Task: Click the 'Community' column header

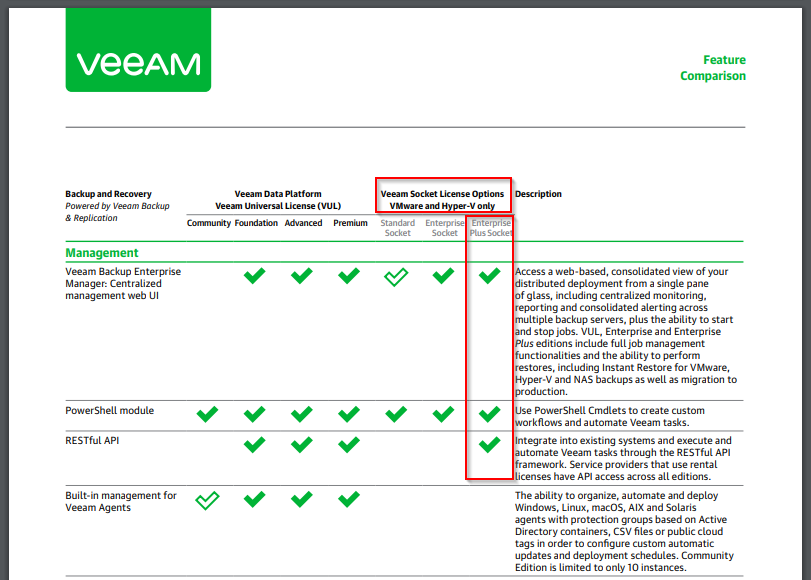Action: [x=208, y=223]
